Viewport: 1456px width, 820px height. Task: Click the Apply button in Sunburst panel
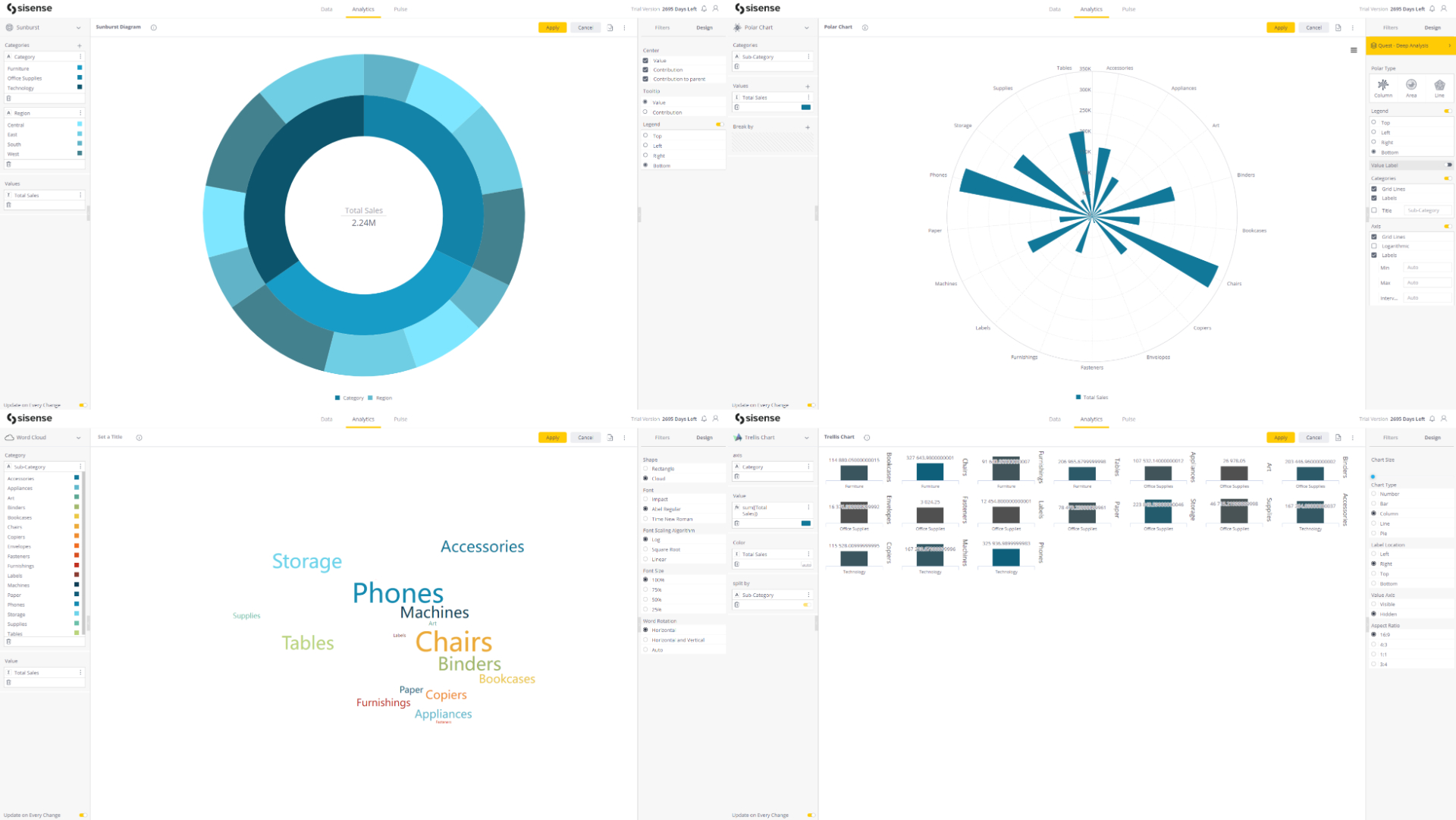pyautogui.click(x=553, y=27)
